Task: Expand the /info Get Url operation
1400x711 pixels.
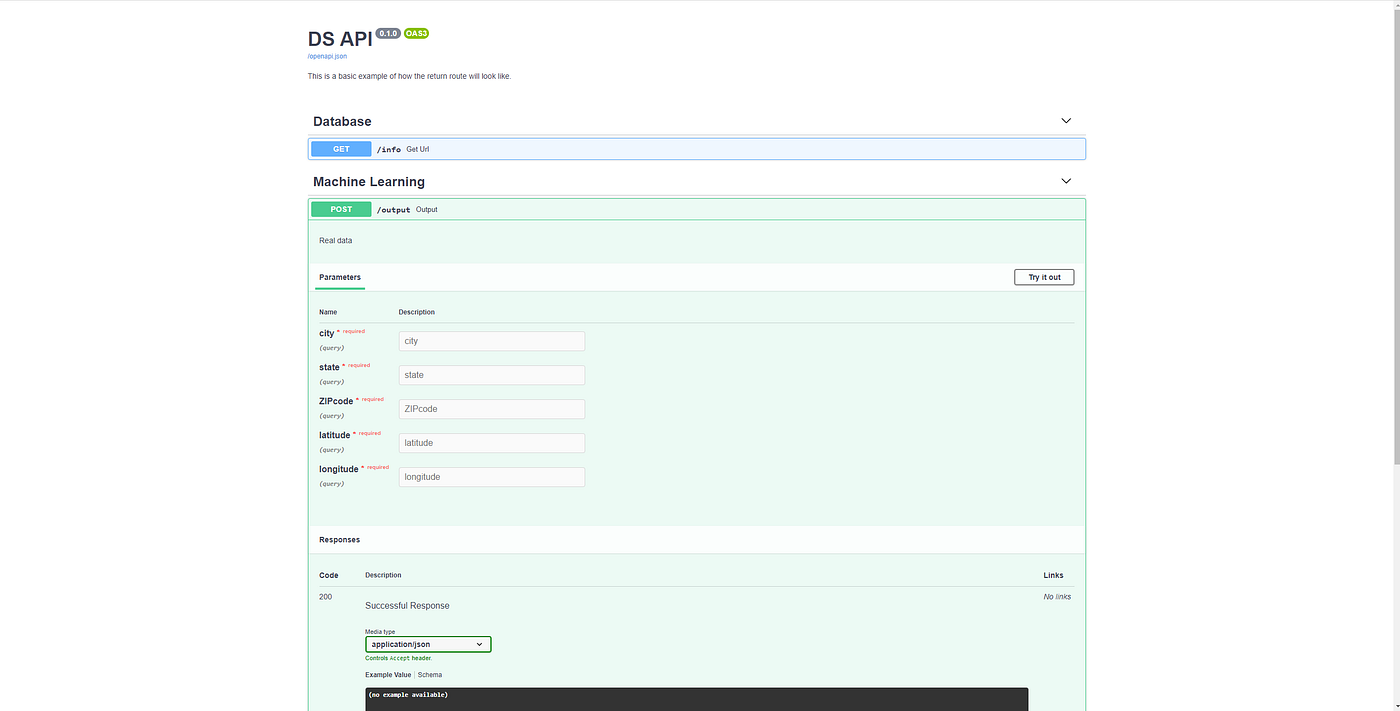Action: [x=697, y=149]
